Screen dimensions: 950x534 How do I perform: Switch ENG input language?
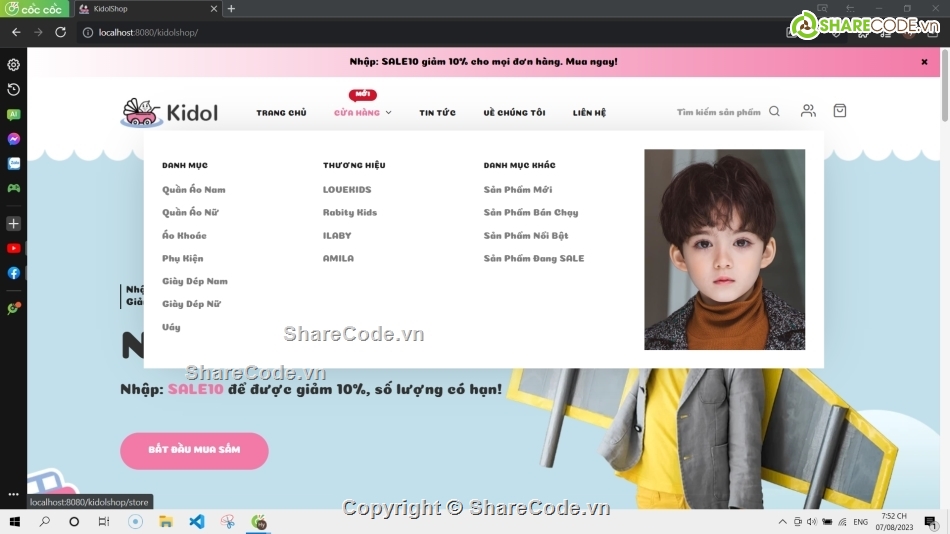pyautogui.click(x=860, y=522)
